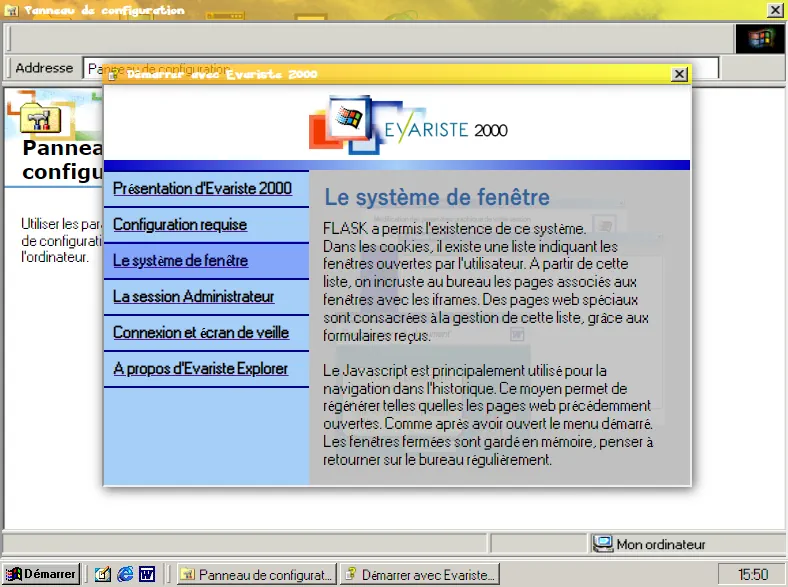Click the Adresse field in Panneau window
Image resolution: width=788 pixels, height=587 pixels.
tap(401, 68)
